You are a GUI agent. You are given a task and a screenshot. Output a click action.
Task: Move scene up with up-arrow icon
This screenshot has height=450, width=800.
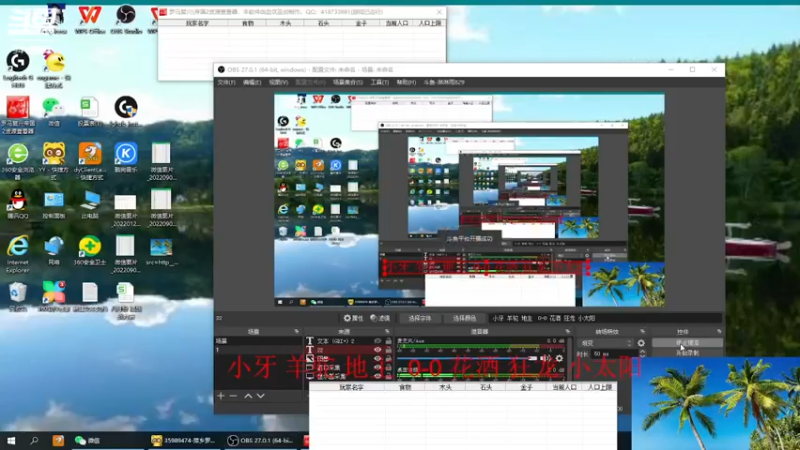click(x=248, y=396)
